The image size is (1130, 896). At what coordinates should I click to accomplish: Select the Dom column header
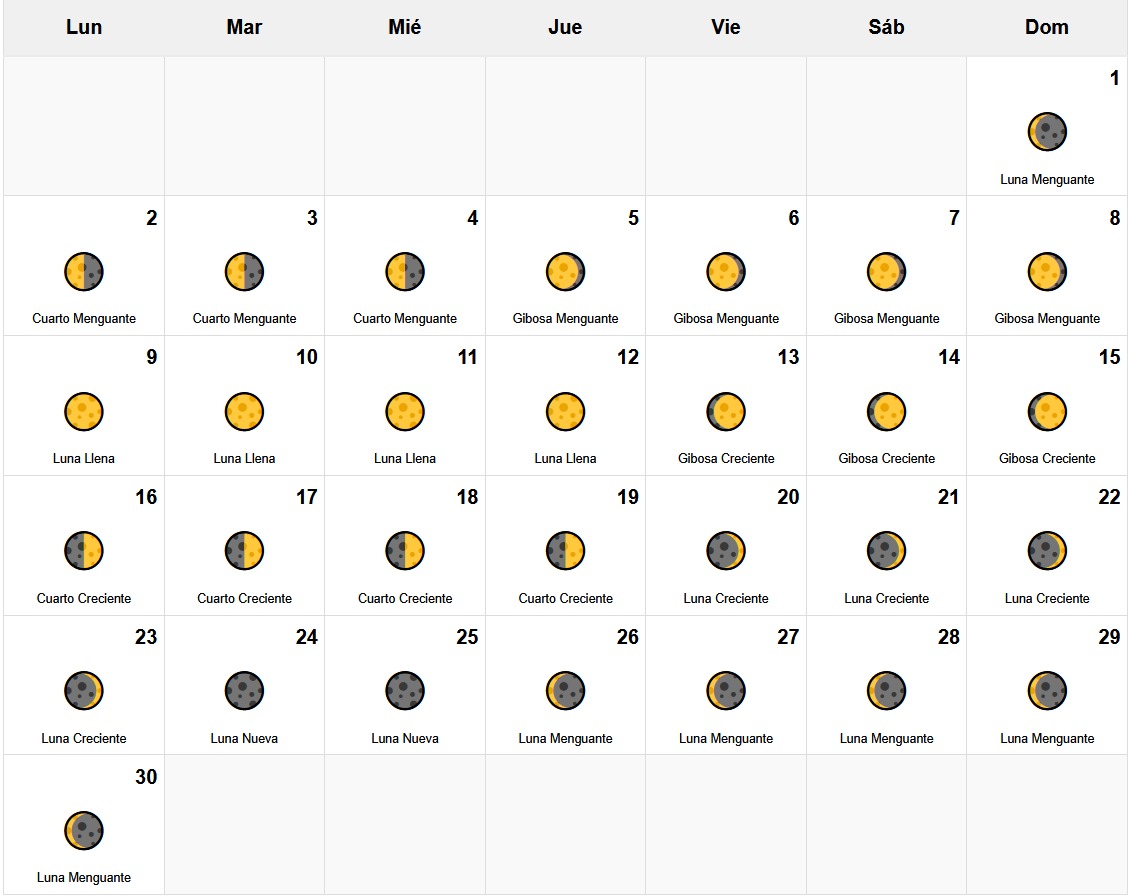click(x=1047, y=27)
